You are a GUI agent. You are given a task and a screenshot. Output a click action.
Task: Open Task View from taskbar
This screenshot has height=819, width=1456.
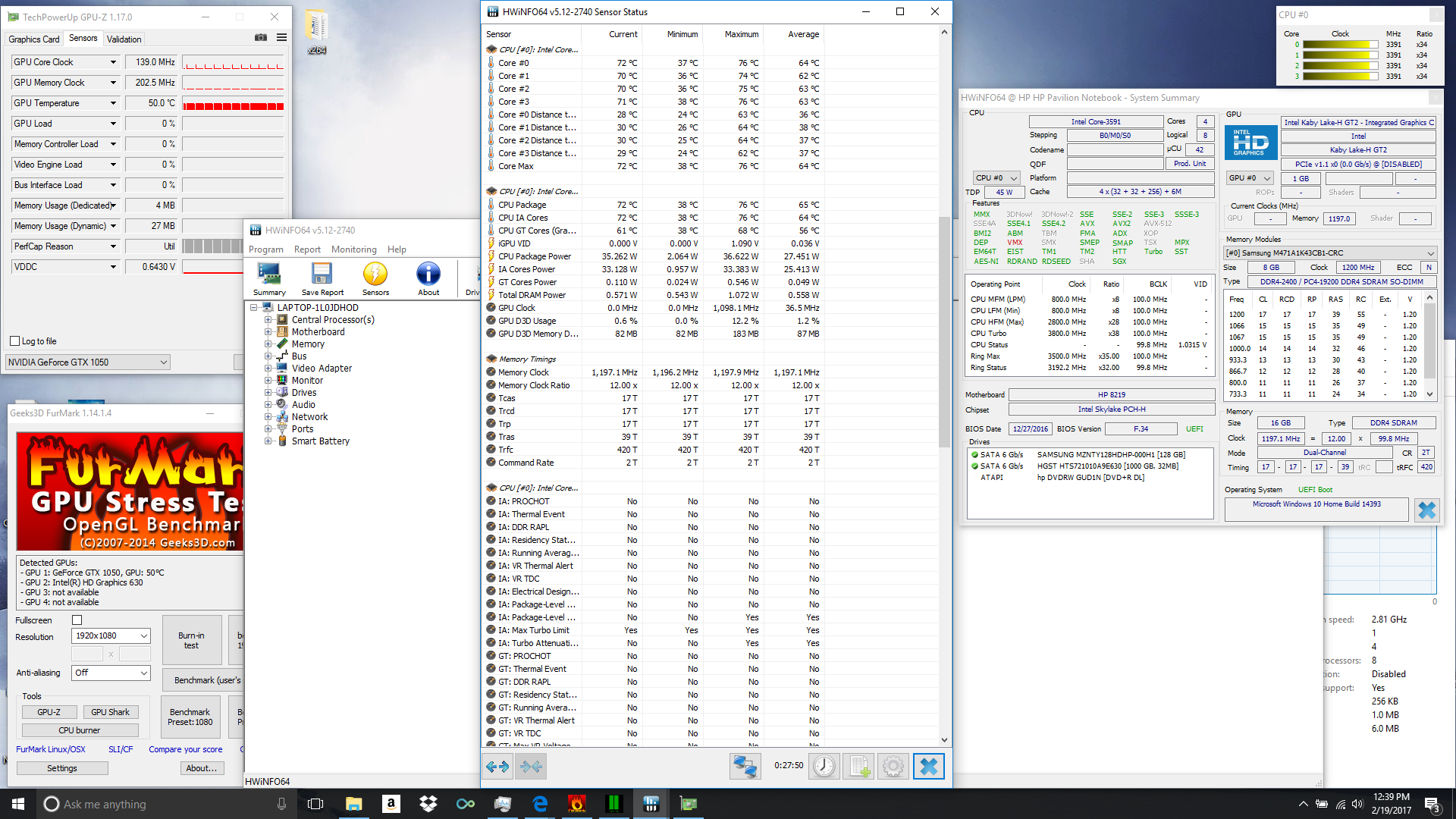coord(315,804)
